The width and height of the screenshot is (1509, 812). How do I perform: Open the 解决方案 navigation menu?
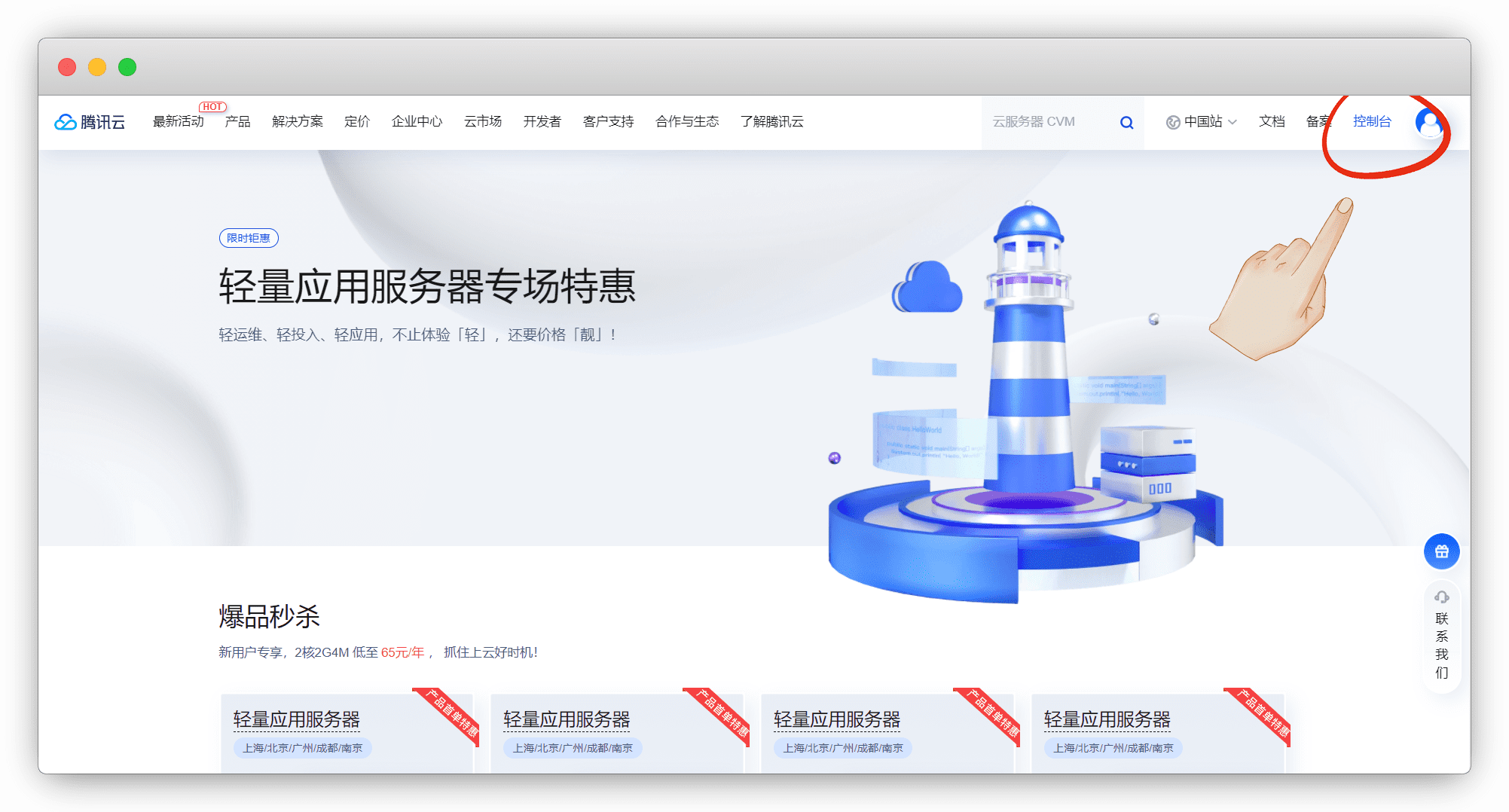click(297, 122)
